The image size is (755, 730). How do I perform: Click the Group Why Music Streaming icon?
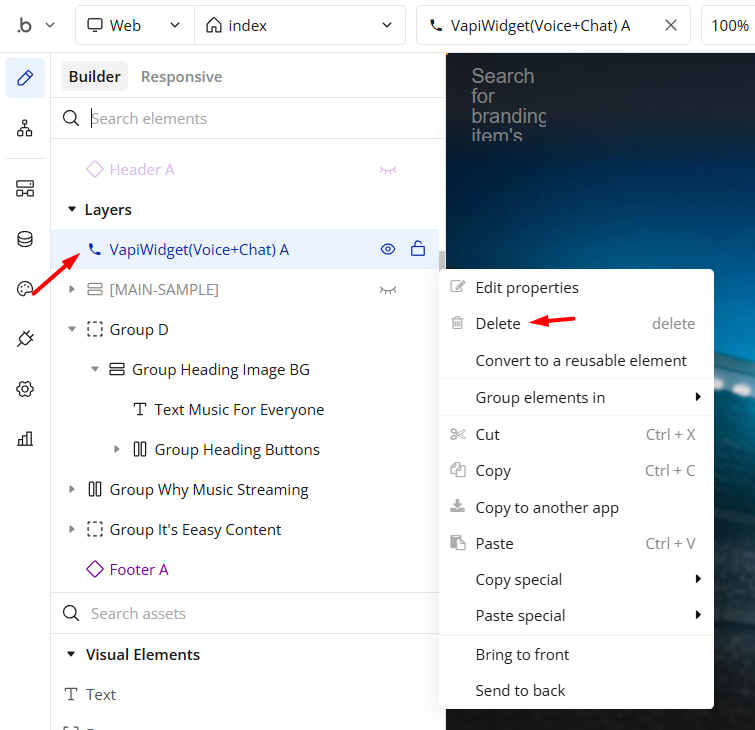[x=95, y=489]
